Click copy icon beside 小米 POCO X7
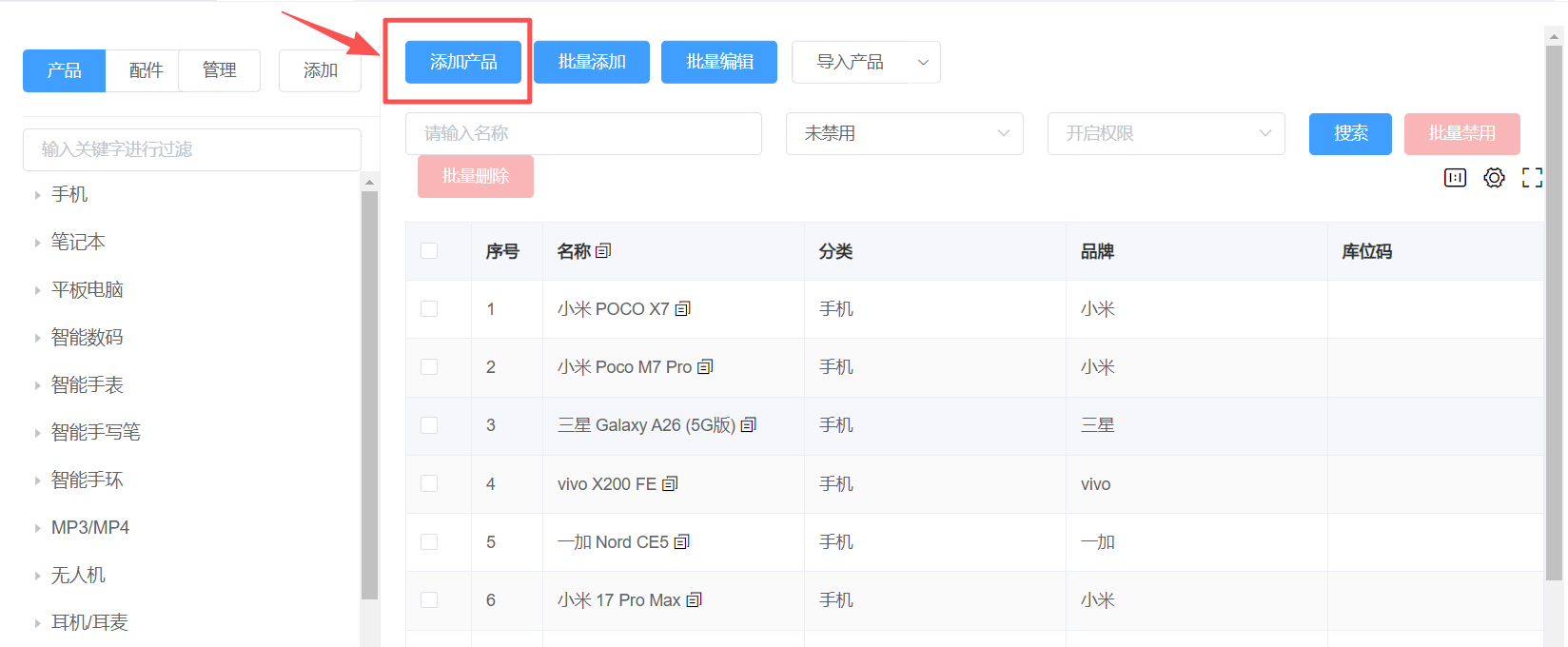This screenshot has width=1568, height=647. click(683, 309)
